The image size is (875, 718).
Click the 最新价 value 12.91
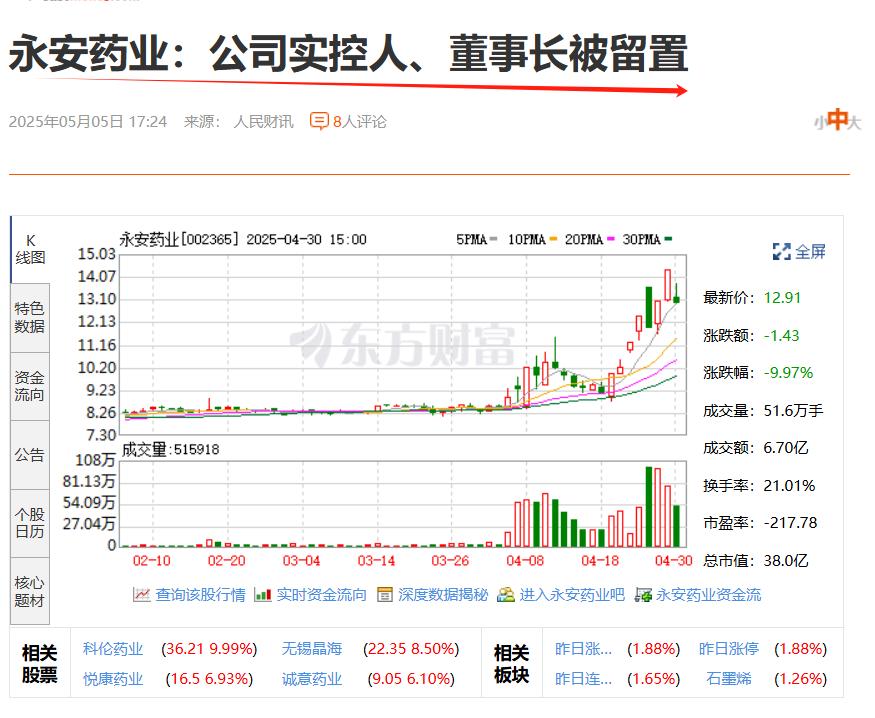tap(782, 298)
